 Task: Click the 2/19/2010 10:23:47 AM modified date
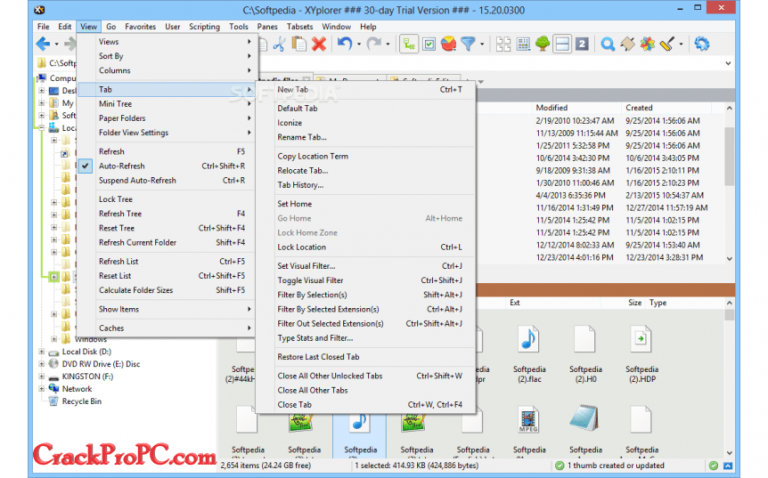pos(575,121)
